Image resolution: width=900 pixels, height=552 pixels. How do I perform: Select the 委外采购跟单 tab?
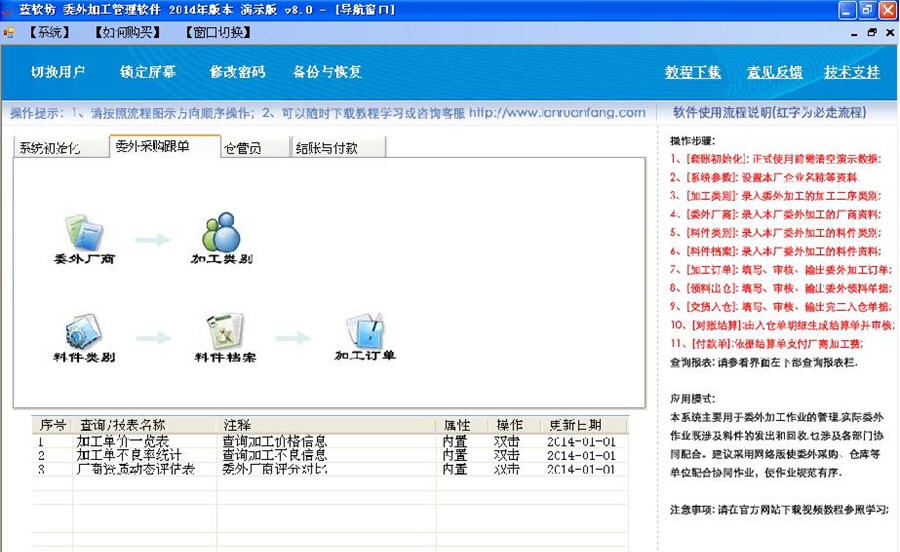[165, 146]
